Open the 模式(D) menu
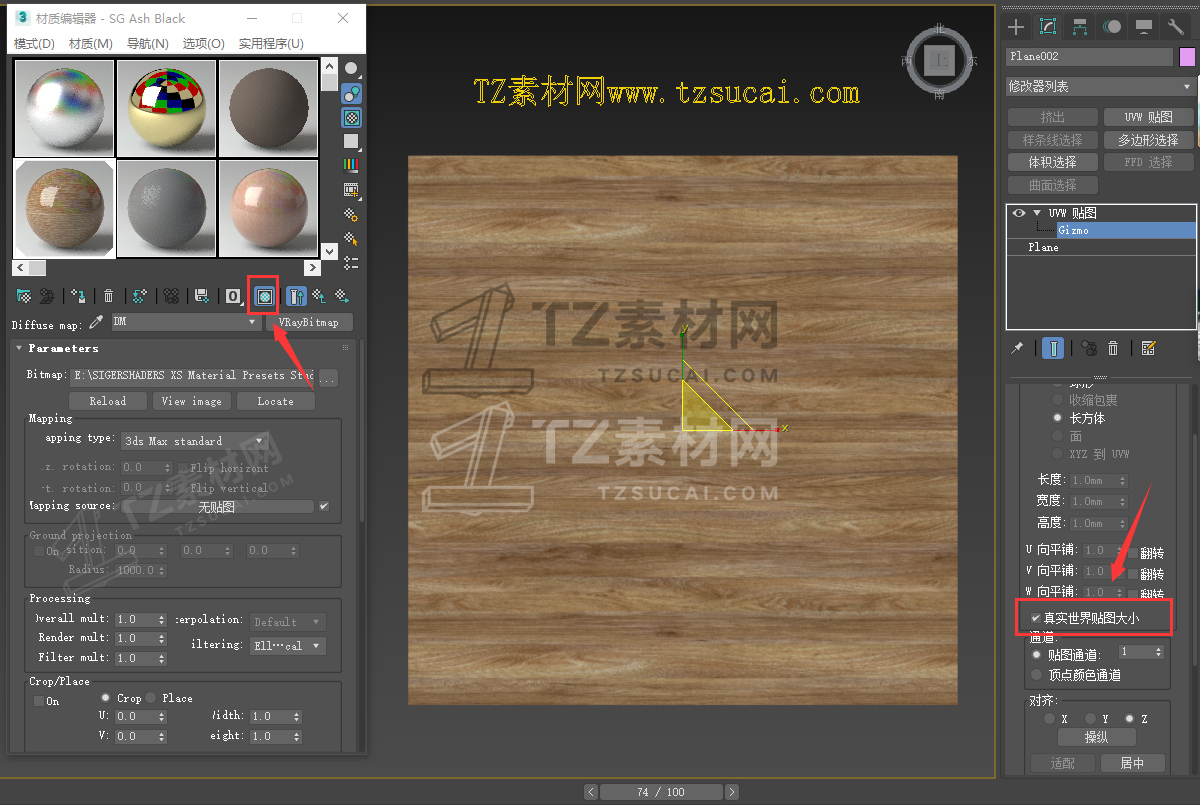 tap(35, 44)
